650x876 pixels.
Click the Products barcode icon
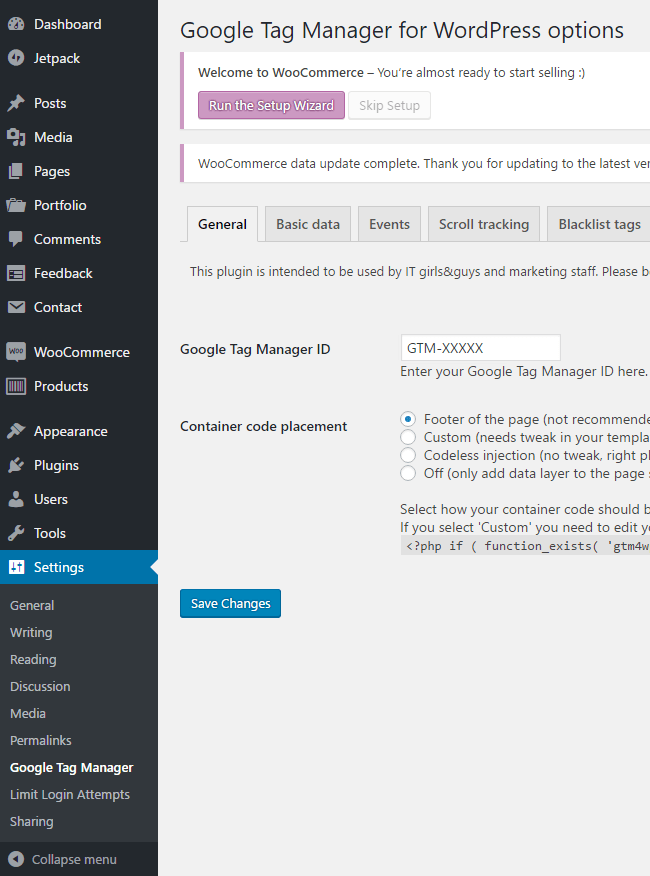coord(16,386)
